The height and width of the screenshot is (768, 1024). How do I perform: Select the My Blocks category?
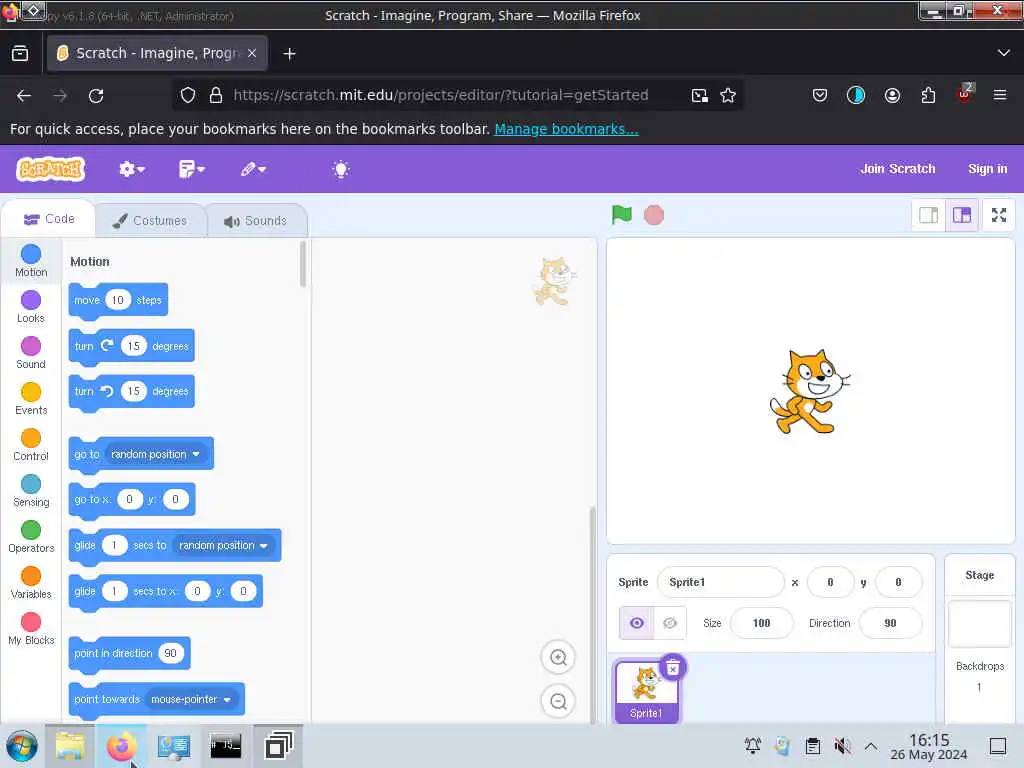coord(31,629)
